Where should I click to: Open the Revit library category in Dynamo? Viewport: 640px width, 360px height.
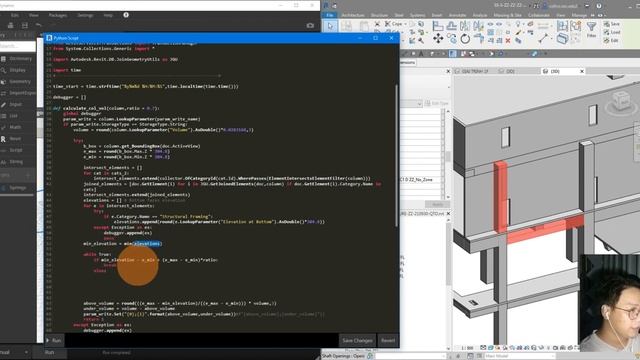[x=17, y=139]
